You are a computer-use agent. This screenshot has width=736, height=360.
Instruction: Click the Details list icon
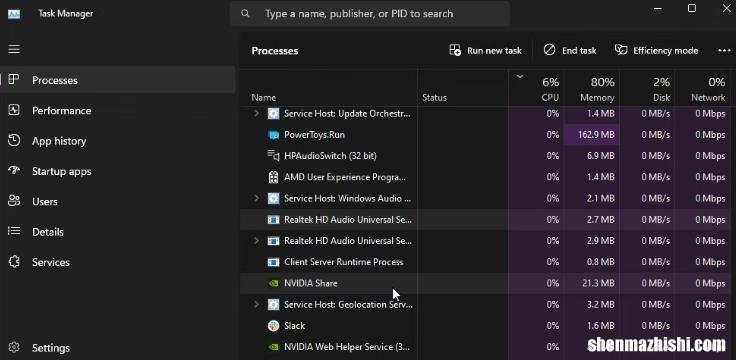tap(14, 231)
